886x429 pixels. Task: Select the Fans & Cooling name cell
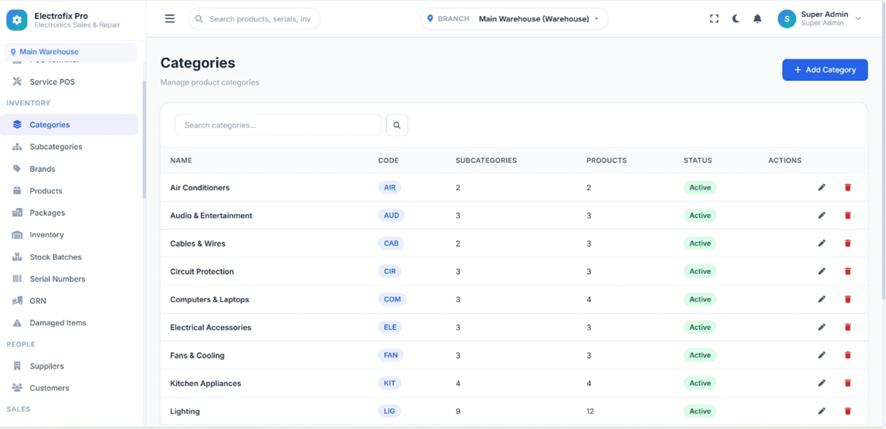click(197, 356)
